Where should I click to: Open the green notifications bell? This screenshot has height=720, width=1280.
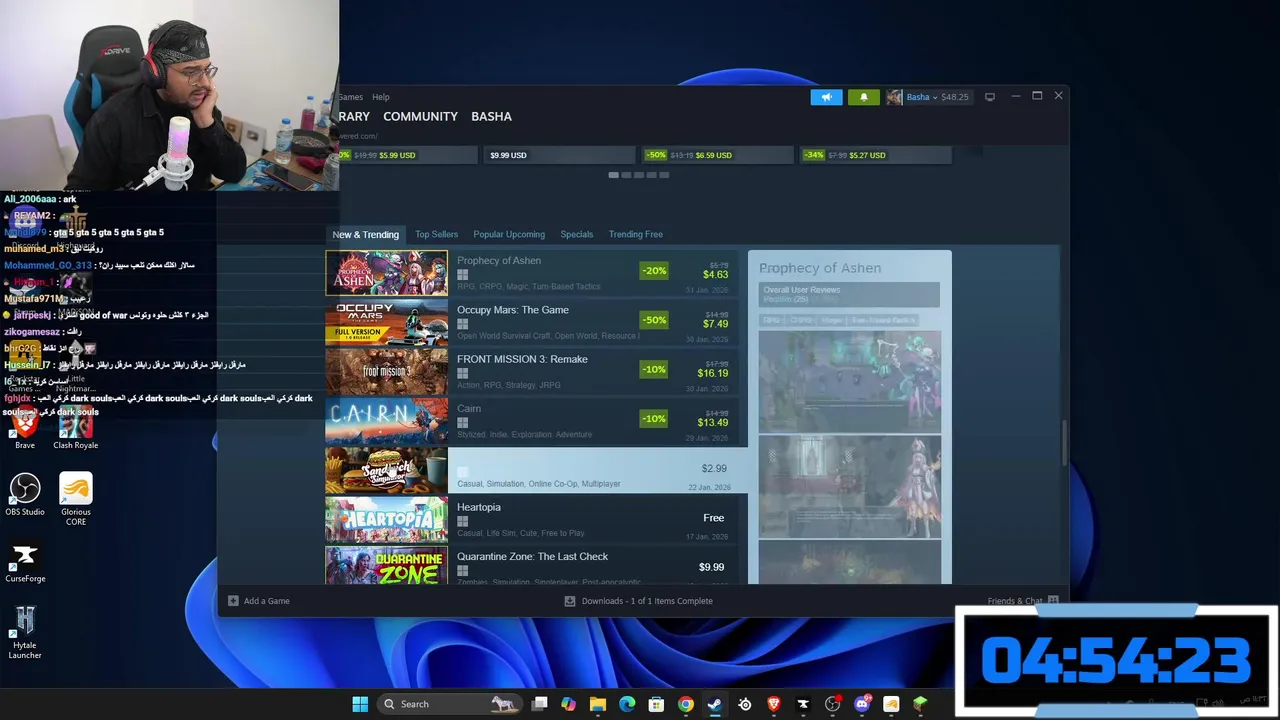[x=864, y=97]
